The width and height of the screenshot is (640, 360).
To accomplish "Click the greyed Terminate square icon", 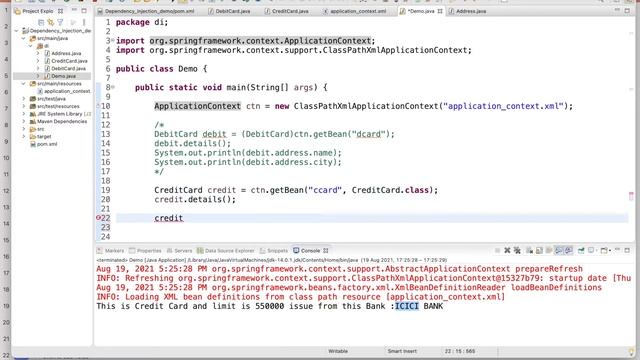I will [498, 250].
